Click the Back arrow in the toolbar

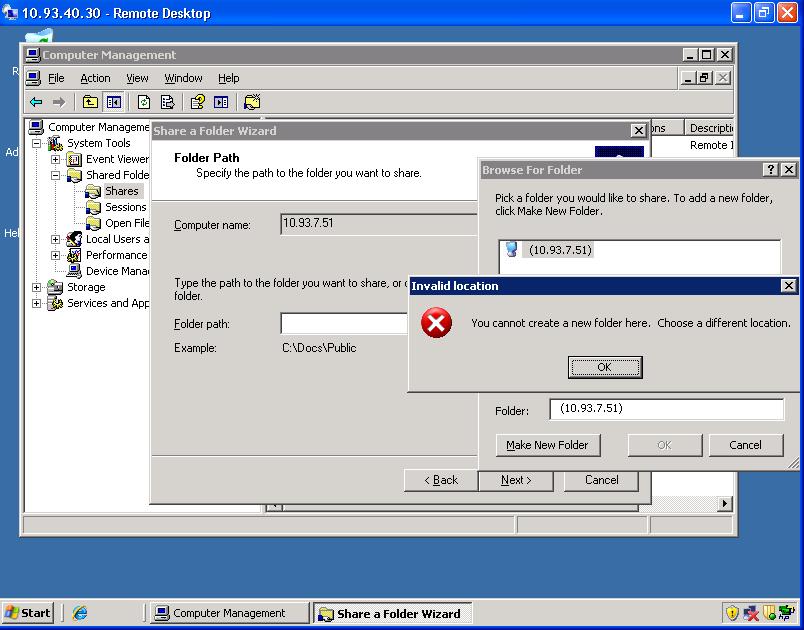click(x=36, y=102)
